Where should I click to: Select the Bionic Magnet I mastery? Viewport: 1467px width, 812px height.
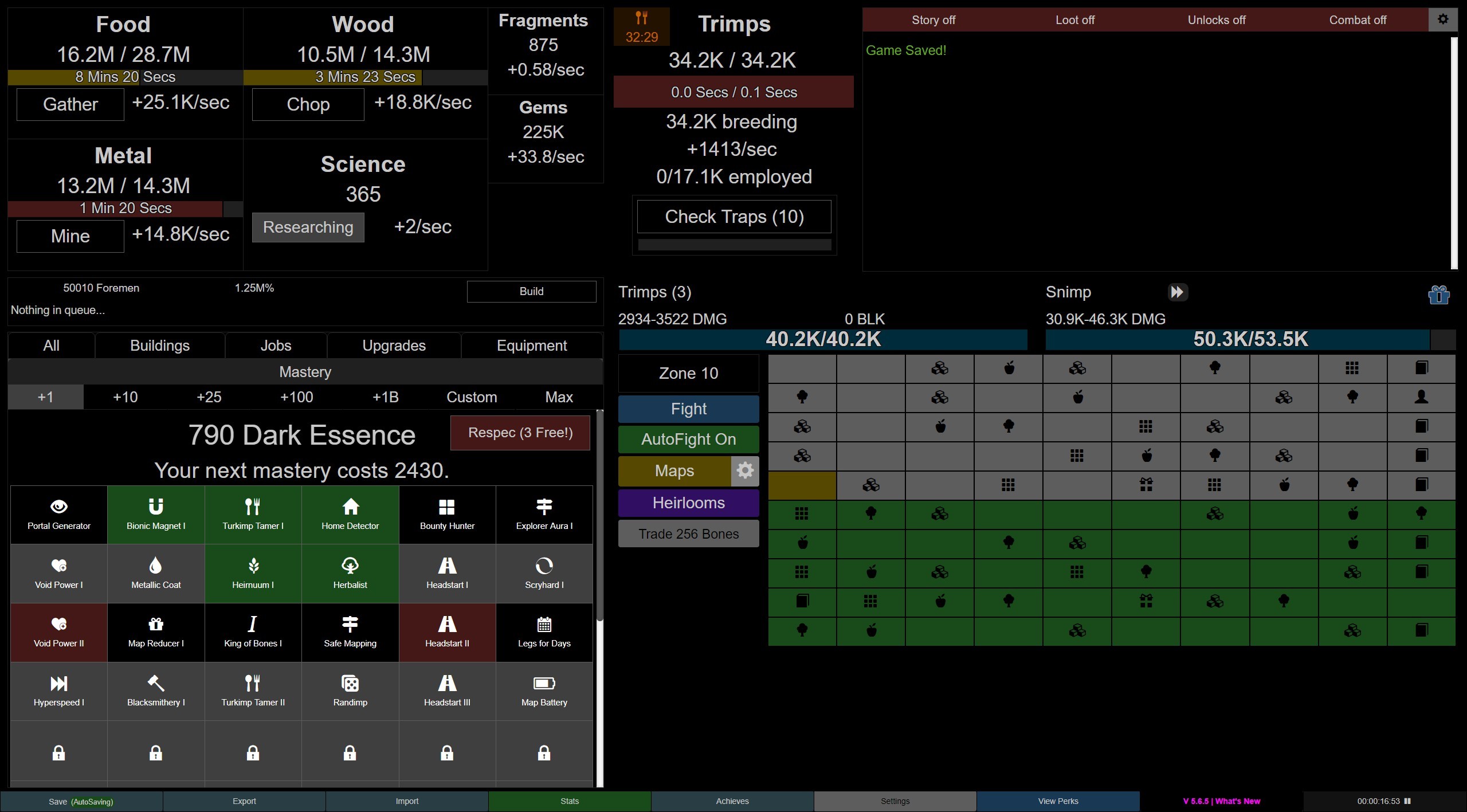coord(155,514)
